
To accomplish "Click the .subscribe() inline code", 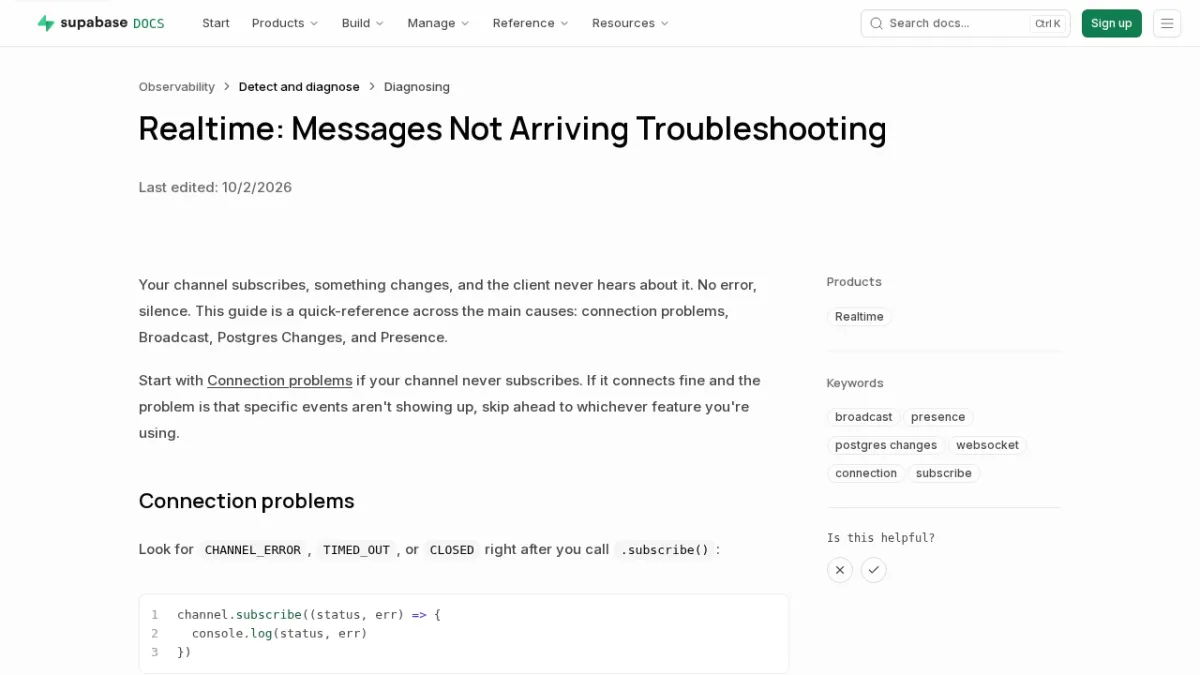I will [x=664, y=550].
